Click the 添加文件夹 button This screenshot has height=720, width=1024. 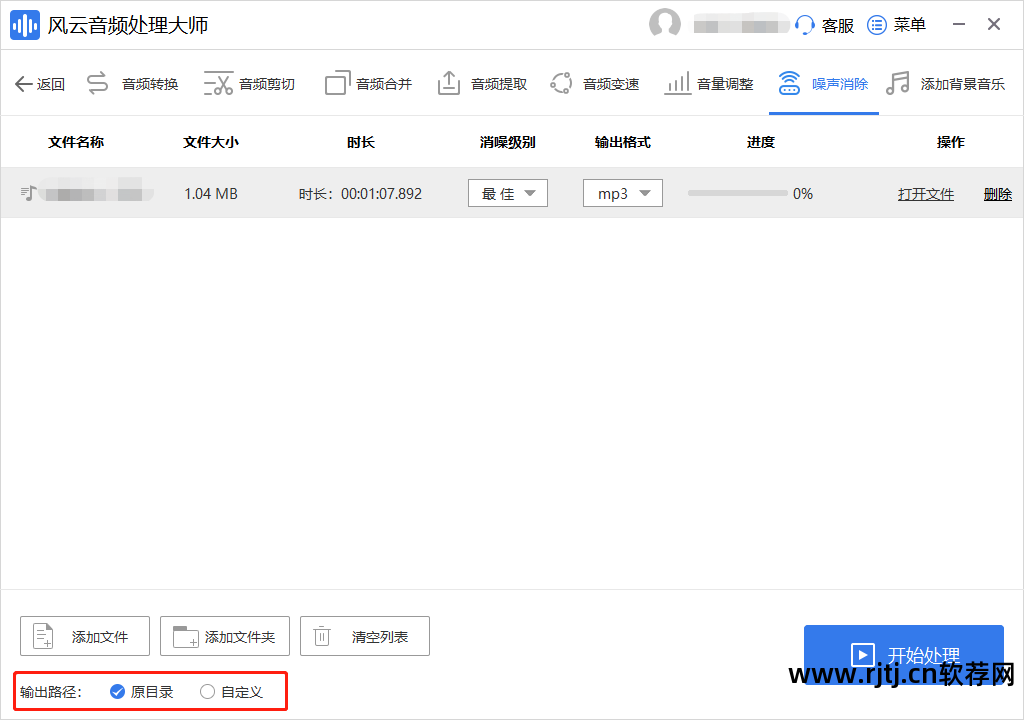(x=225, y=636)
